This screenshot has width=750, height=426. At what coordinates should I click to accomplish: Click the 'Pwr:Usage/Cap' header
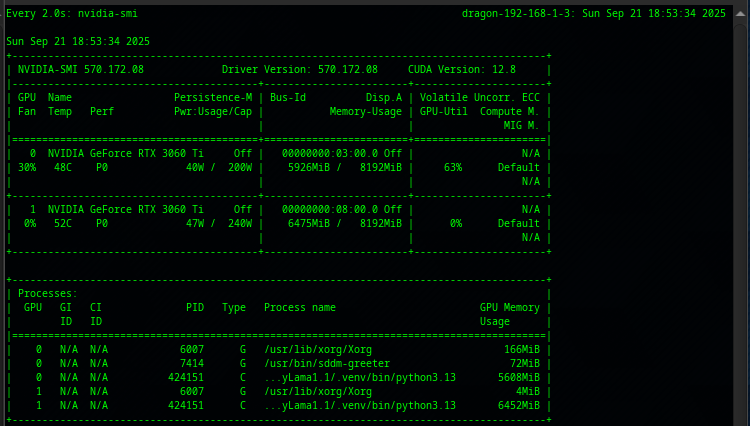pos(213,111)
